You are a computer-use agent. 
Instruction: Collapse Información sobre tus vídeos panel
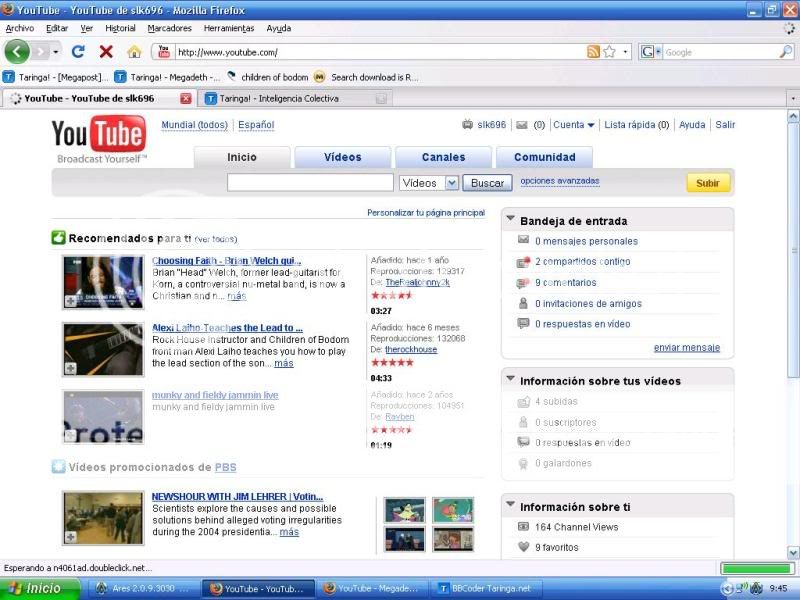click(x=510, y=379)
